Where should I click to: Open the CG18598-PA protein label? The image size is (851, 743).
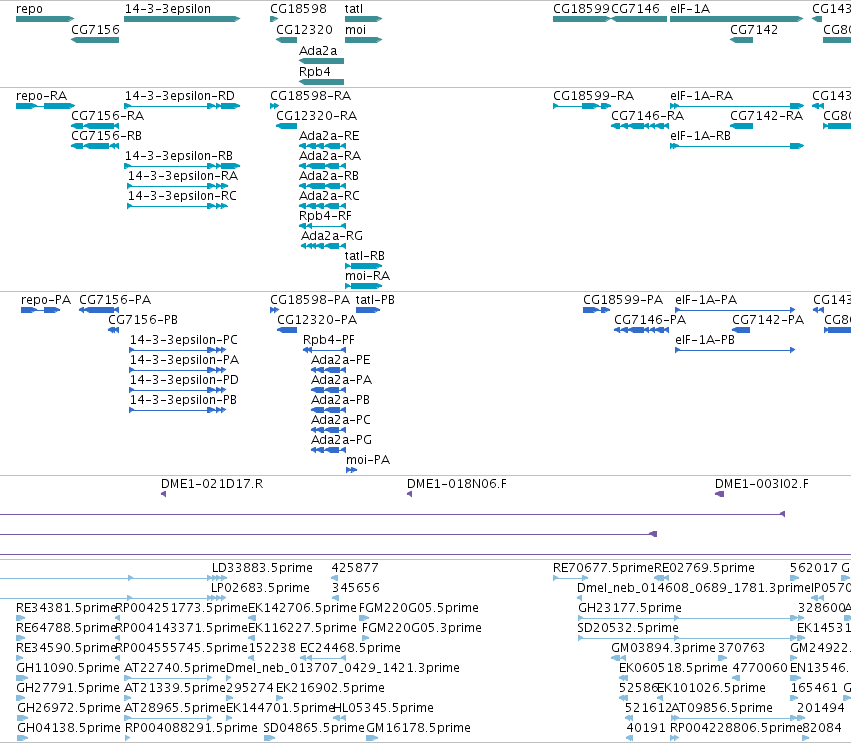coord(310,300)
